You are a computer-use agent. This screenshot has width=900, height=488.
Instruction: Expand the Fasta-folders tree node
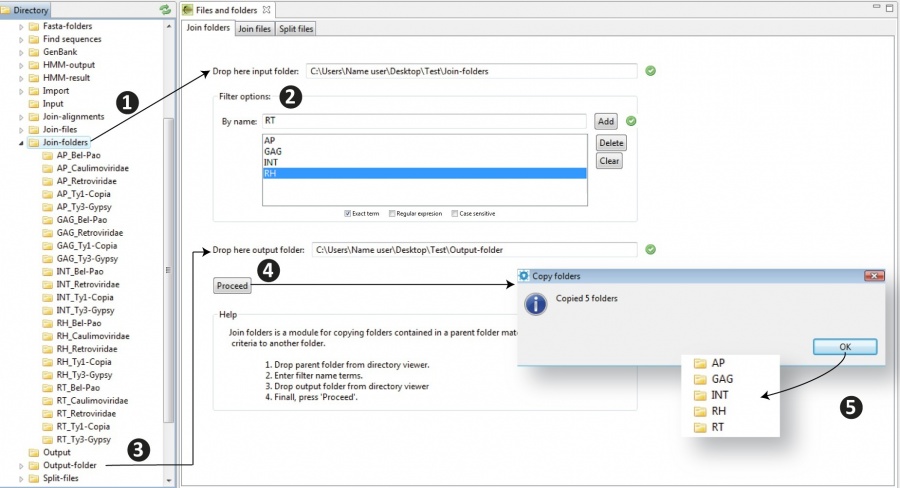point(21,26)
